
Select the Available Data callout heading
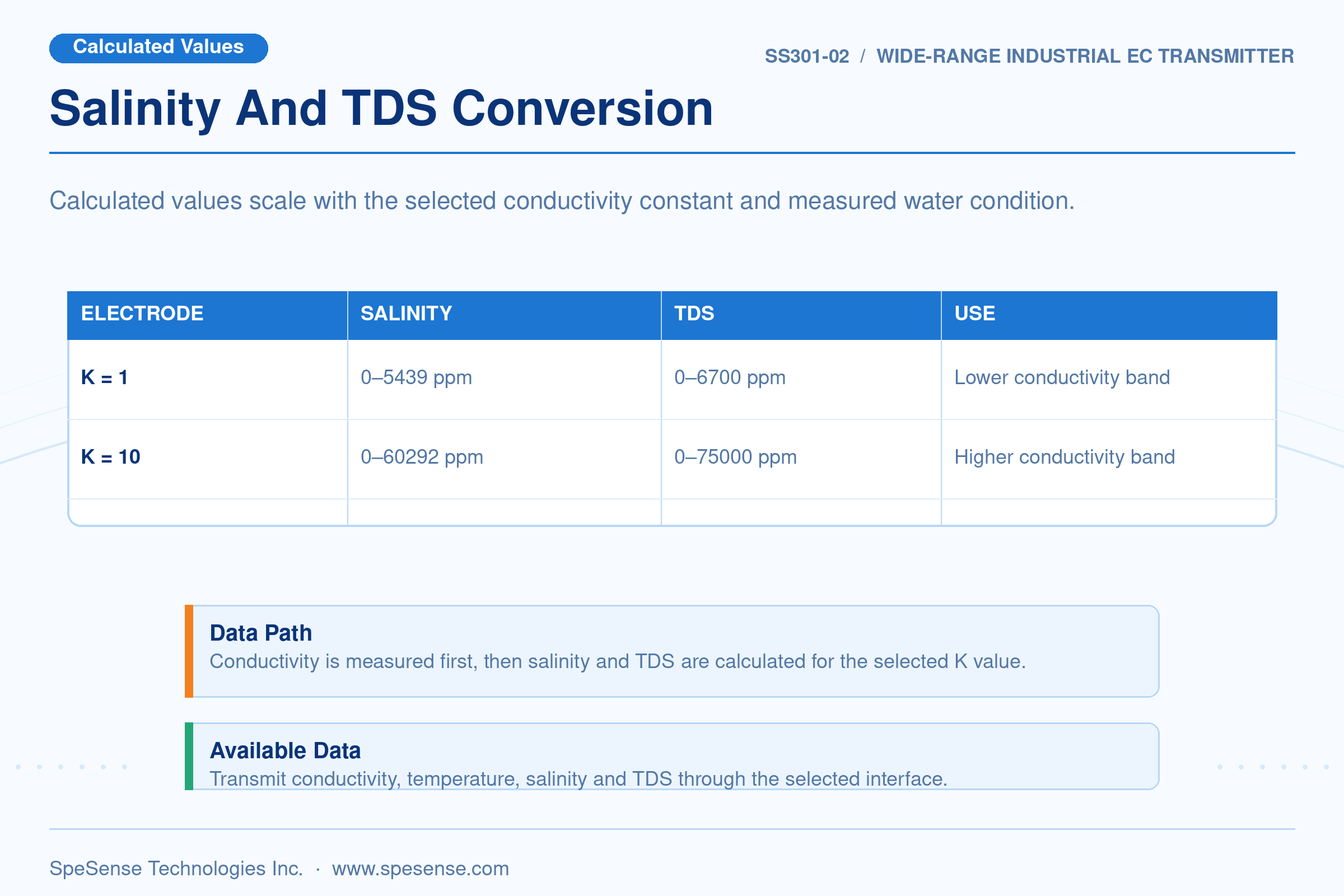[x=285, y=751]
